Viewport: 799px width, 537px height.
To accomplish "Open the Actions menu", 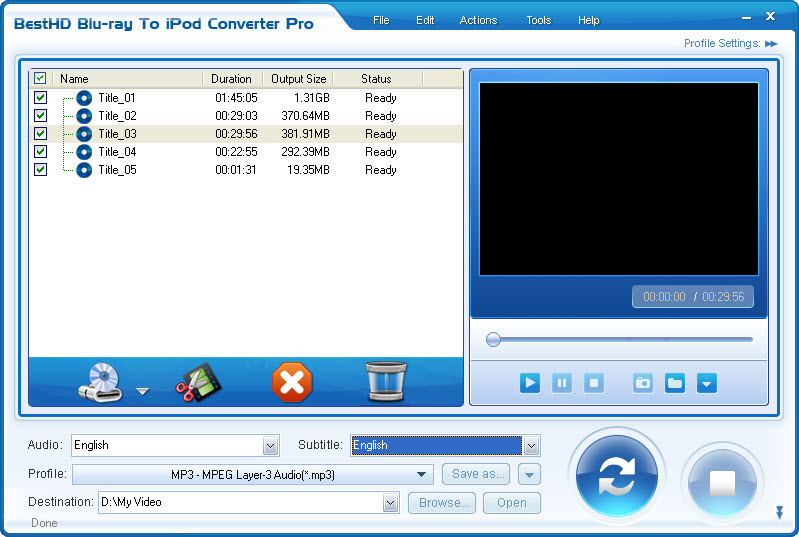I will [x=478, y=20].
